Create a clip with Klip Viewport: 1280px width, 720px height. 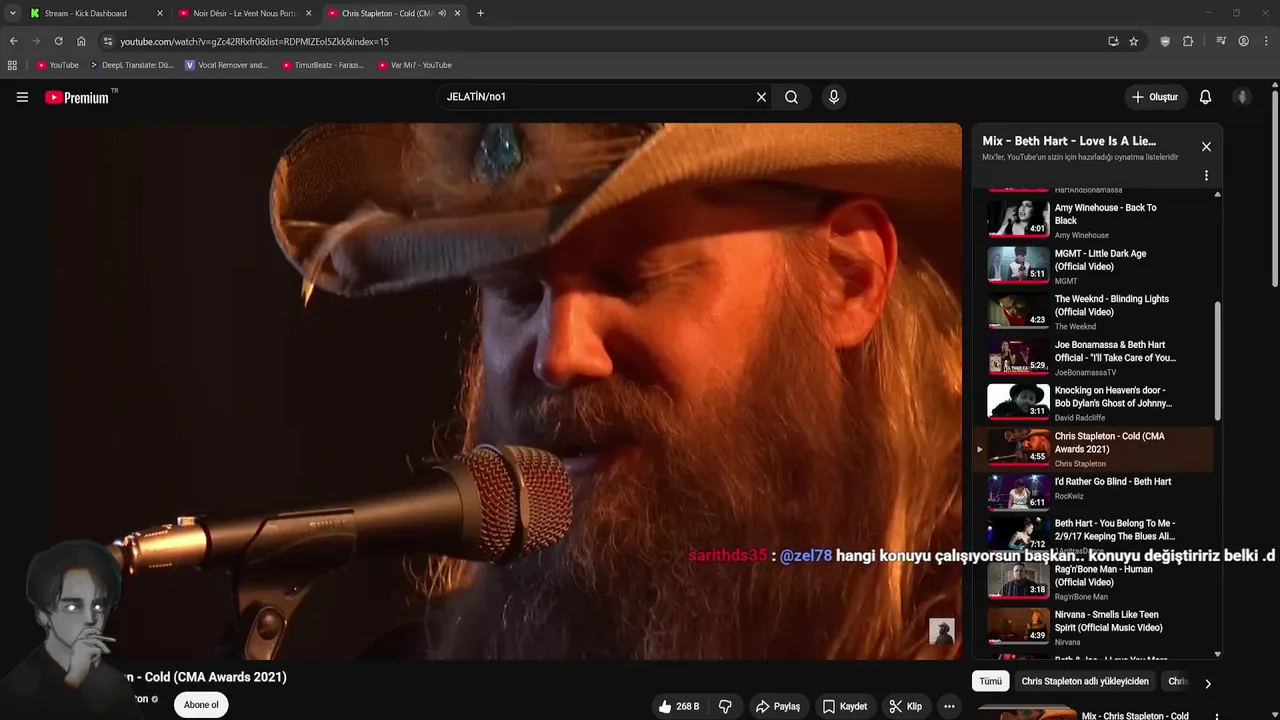click(906, 706)
